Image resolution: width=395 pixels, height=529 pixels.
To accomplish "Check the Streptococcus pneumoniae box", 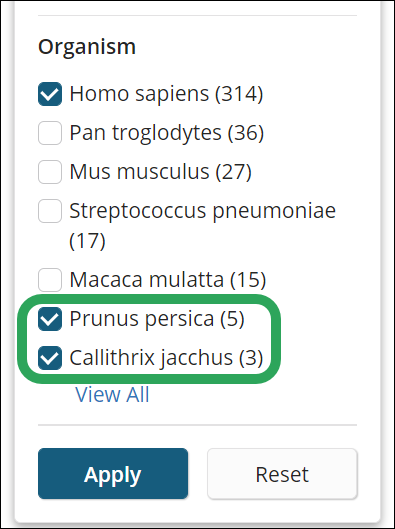I will 50,211.
